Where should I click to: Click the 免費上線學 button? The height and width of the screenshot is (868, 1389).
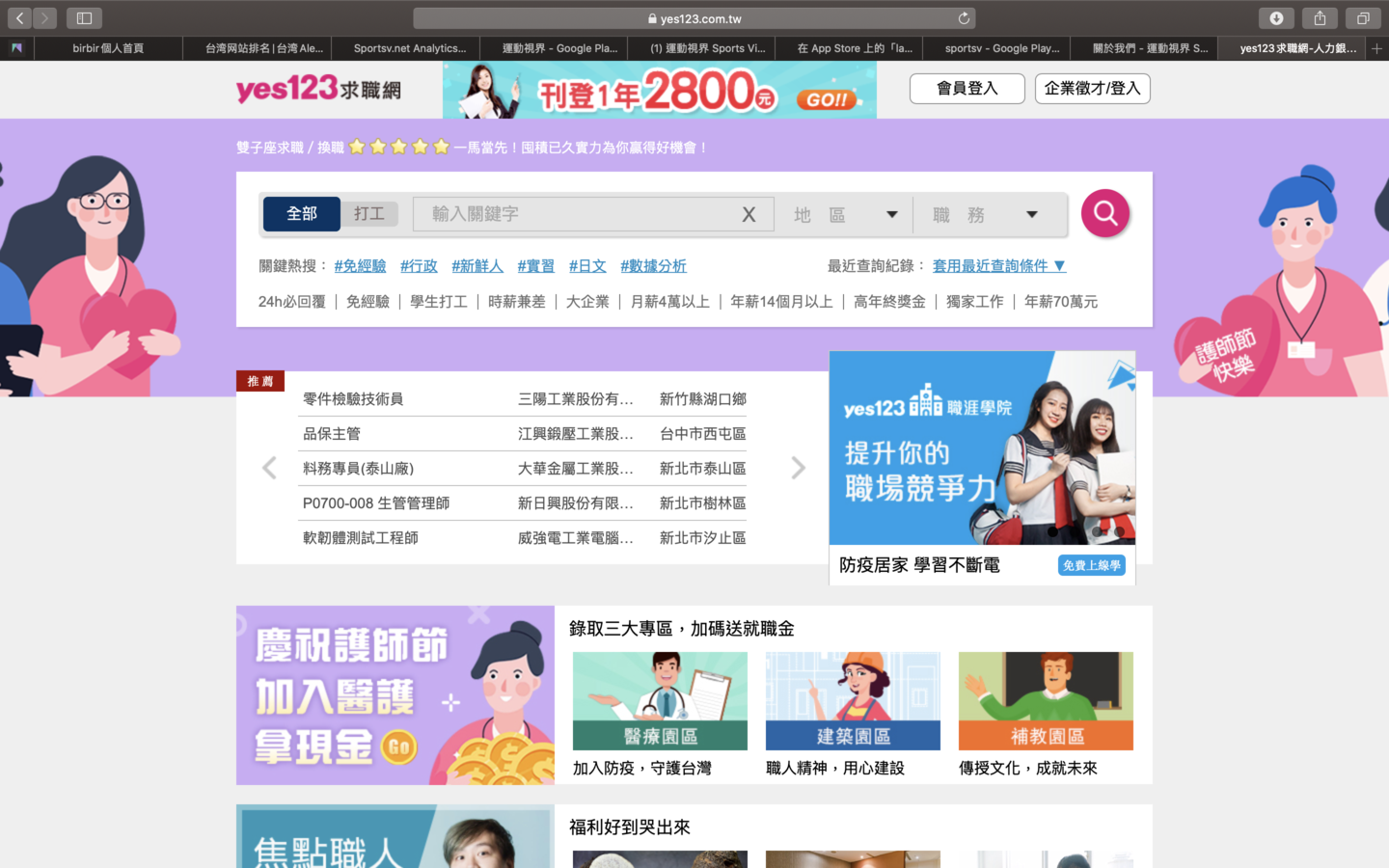point(1092,565)
